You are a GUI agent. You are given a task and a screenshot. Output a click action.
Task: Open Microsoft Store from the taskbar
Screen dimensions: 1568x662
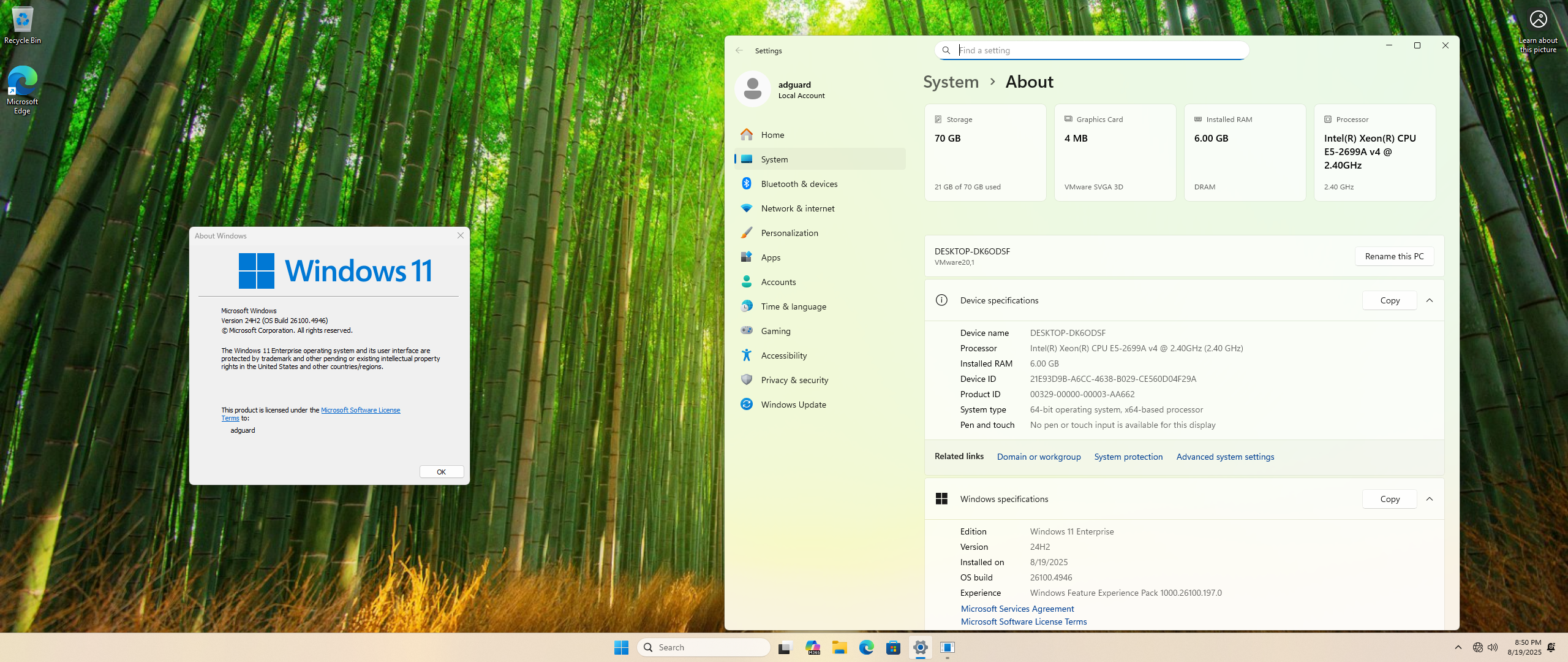point(894,647)
